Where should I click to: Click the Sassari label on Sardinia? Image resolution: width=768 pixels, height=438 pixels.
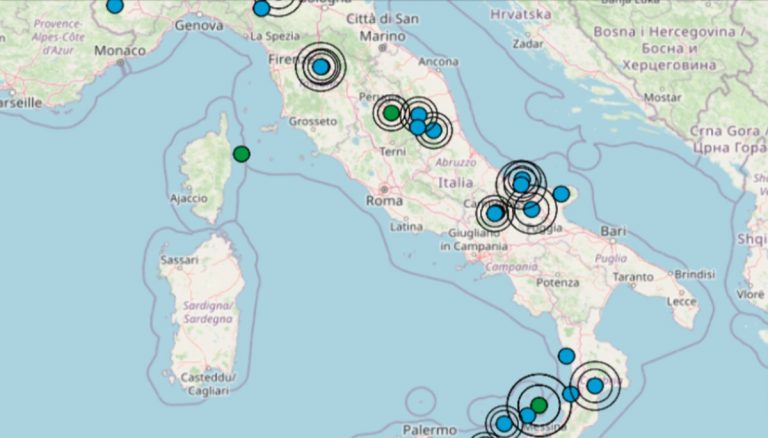click(177, 260)
